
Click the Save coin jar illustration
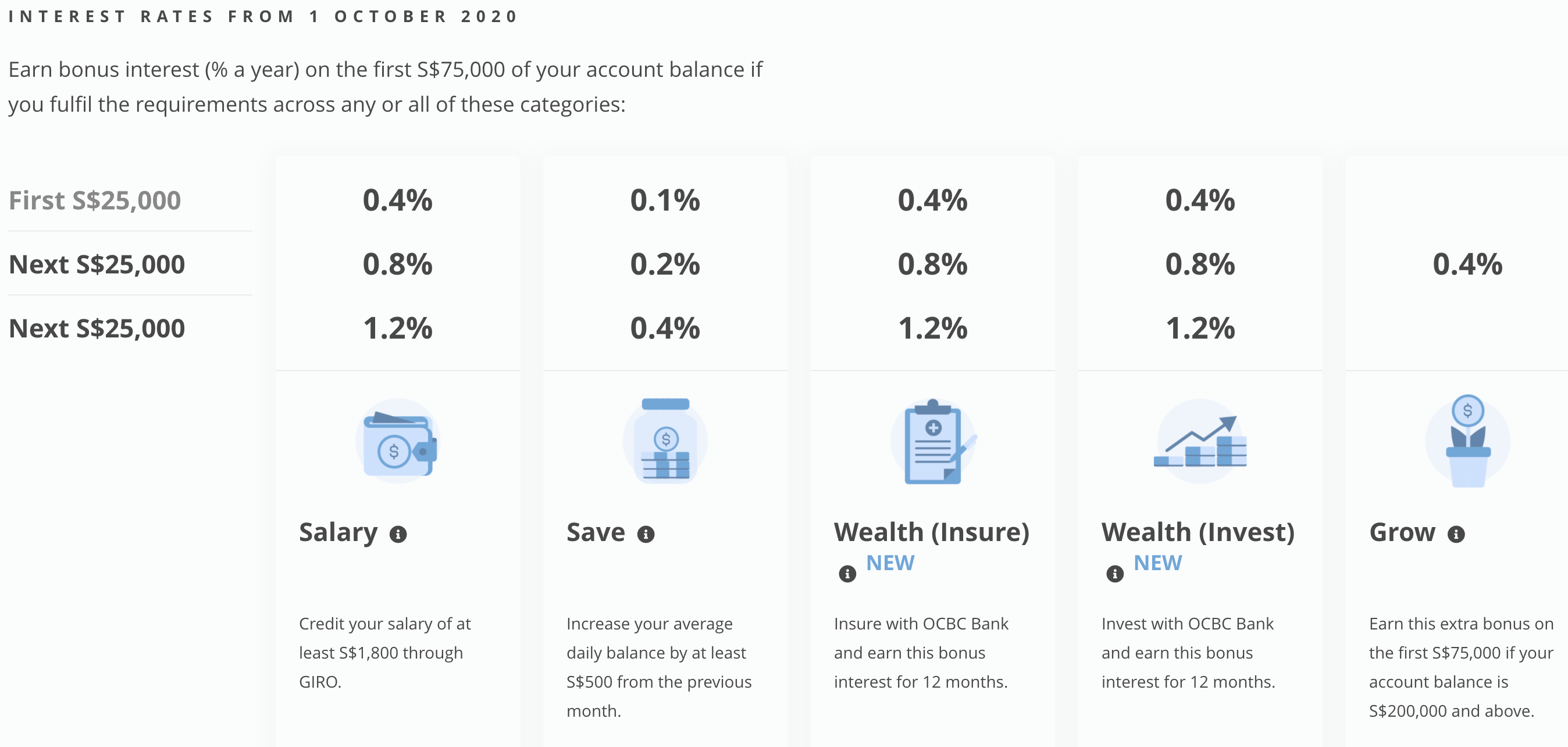665,441
